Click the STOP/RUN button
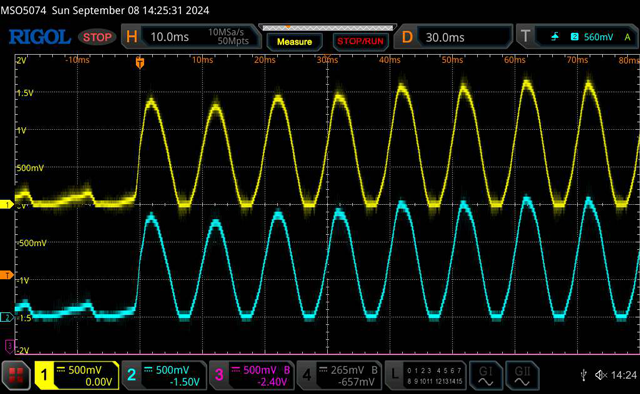640x394 pixels. pos(360,42)
